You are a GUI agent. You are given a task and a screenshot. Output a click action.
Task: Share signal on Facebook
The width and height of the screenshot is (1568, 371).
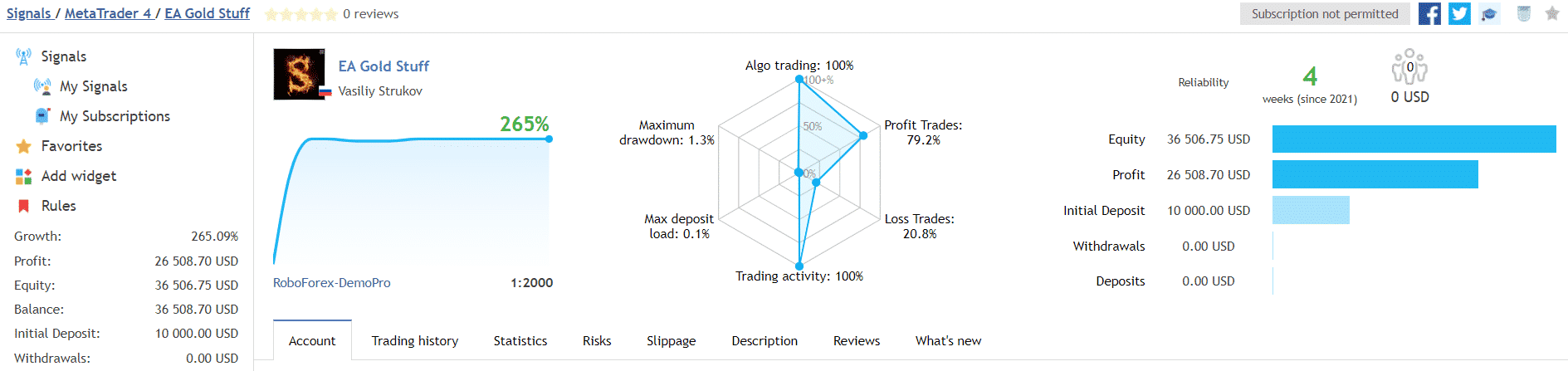point(1429,14)
